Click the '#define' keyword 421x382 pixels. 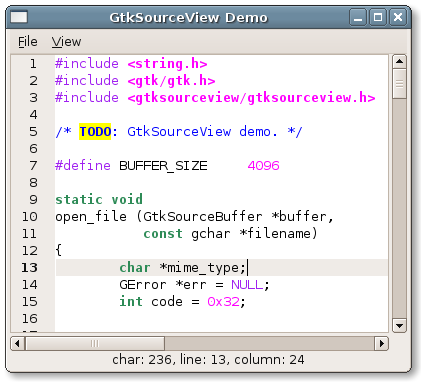[83, 165]
